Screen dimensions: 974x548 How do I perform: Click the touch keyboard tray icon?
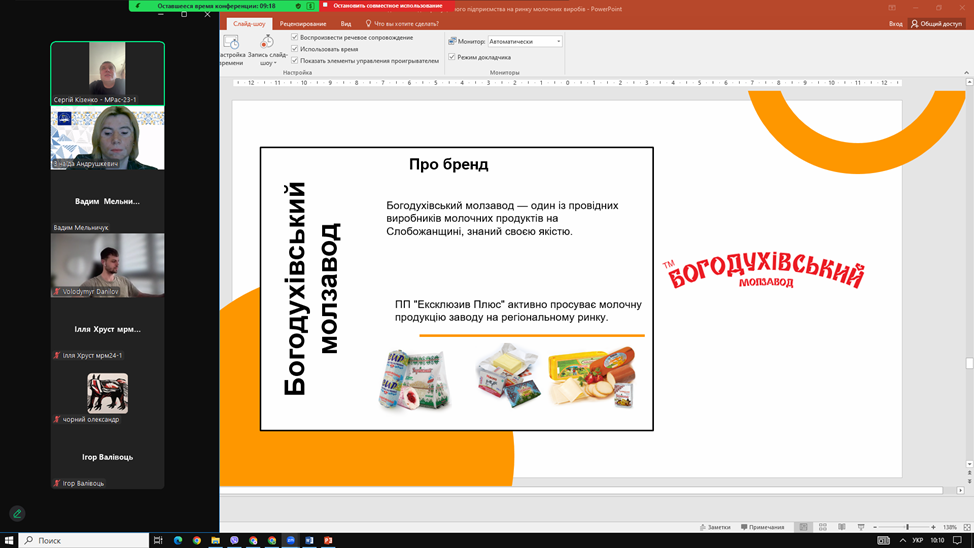(x=883, y=540)
